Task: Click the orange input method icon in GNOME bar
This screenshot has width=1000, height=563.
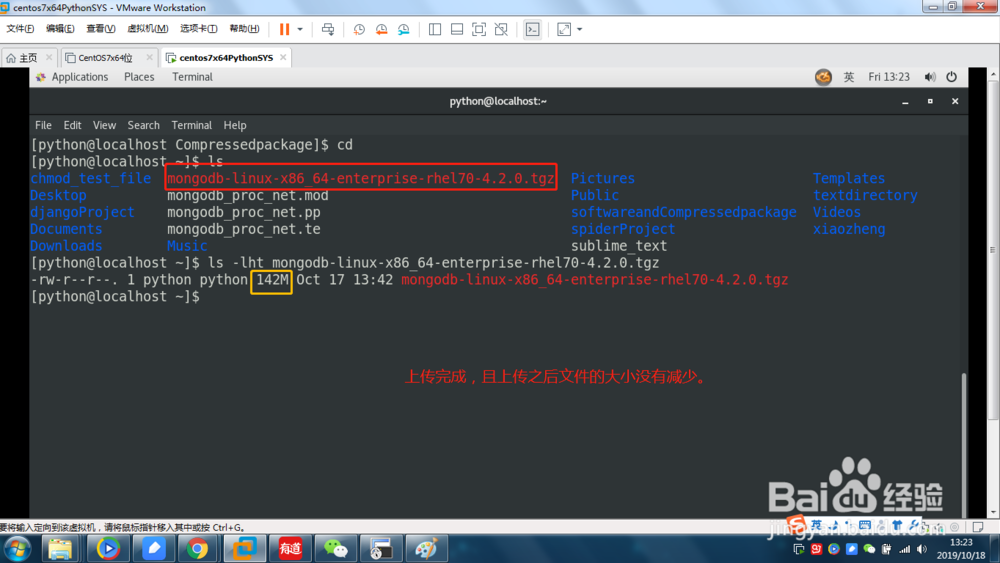Action: click(823, 77)
